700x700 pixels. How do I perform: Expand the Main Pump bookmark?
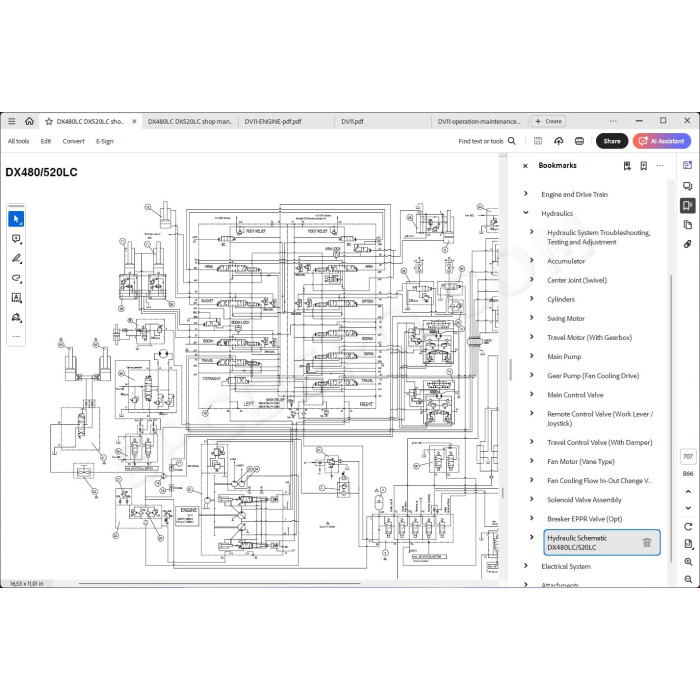tap(532, 356)
